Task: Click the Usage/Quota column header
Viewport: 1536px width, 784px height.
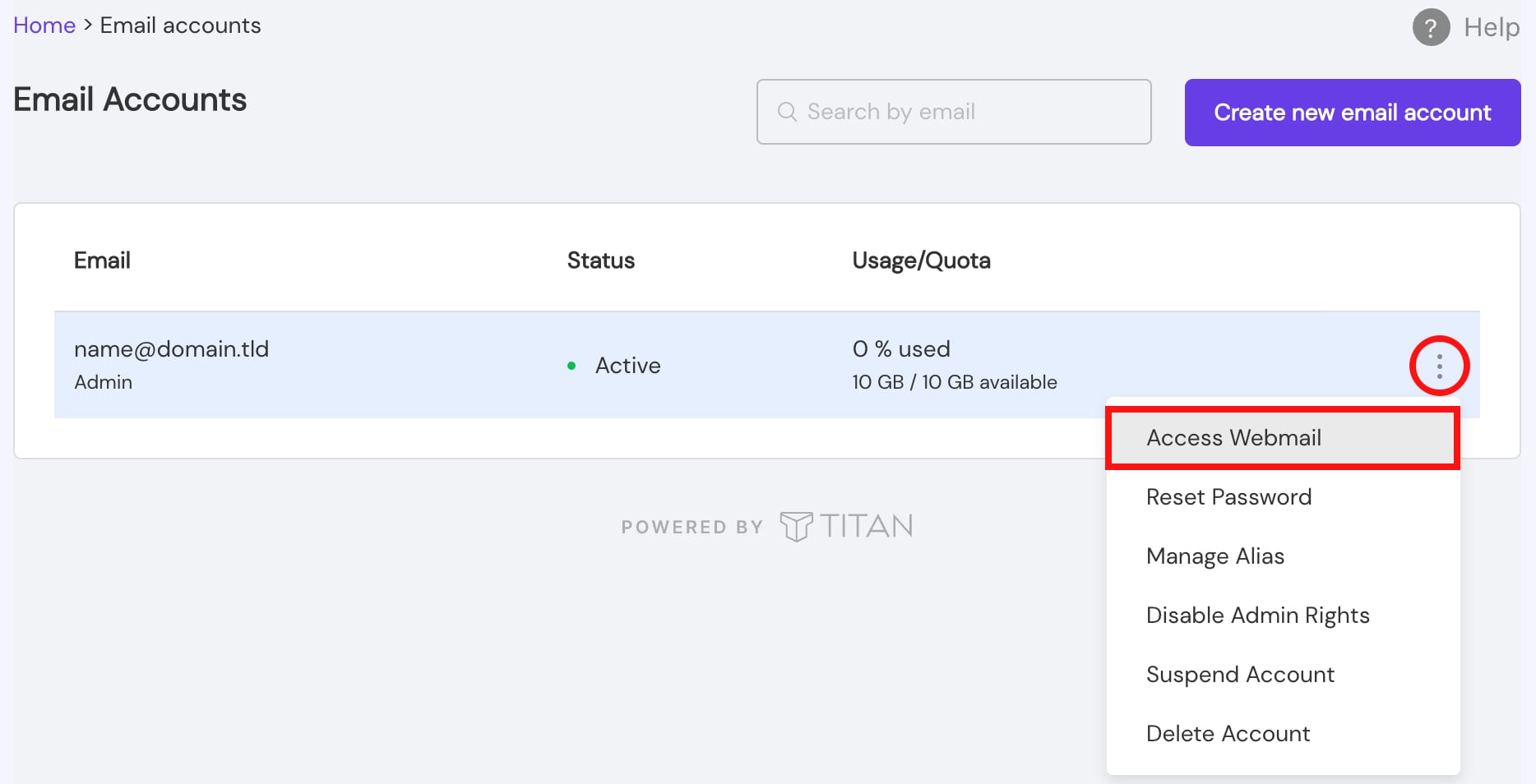Action: coord(921,261)
